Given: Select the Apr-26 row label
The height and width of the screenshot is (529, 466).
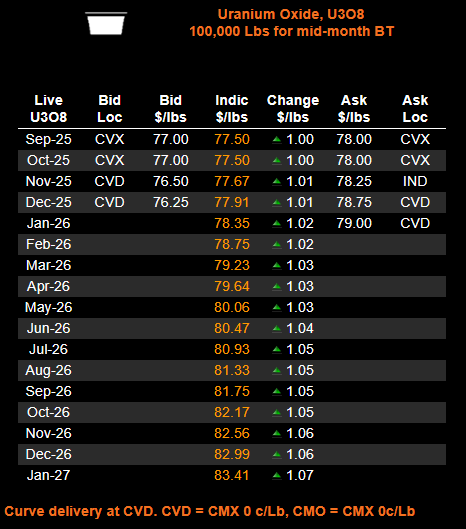Looking at the screenshot, I should [49, 286].
